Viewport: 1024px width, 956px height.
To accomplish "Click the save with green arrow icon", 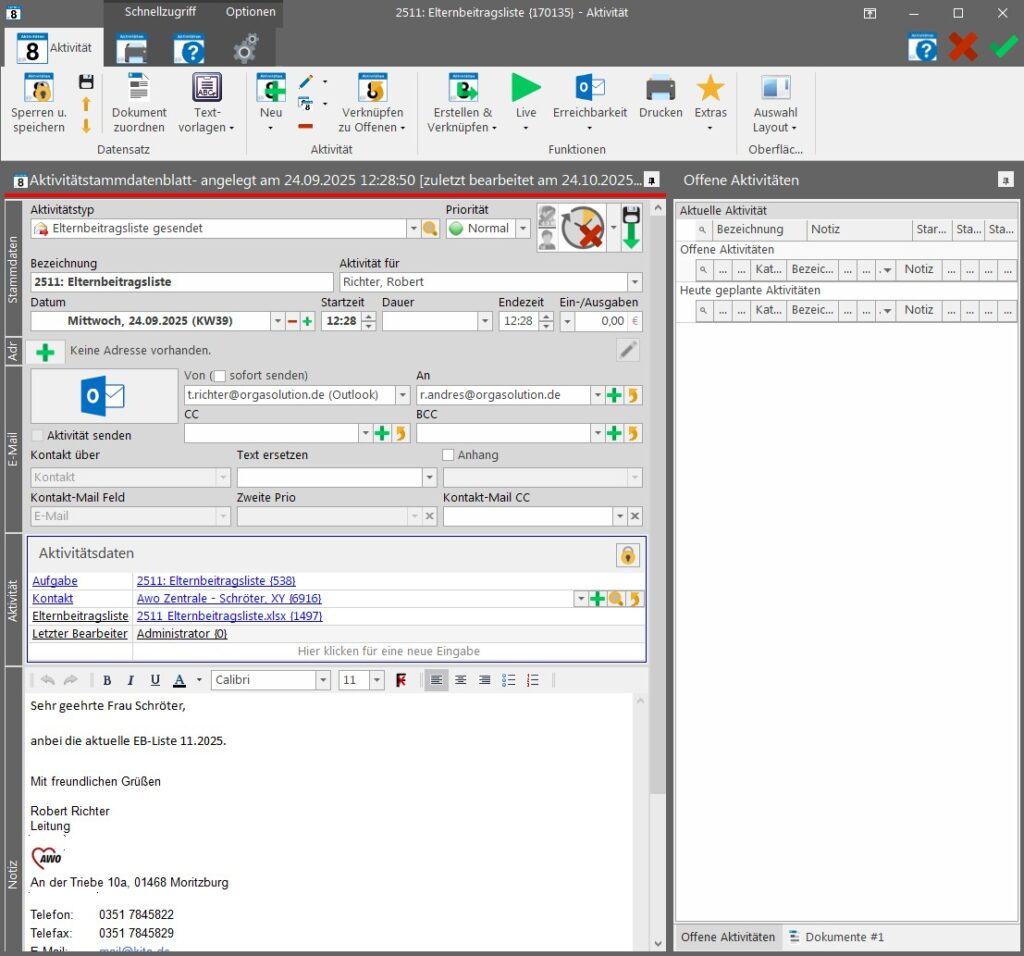I will coord(630,227).
